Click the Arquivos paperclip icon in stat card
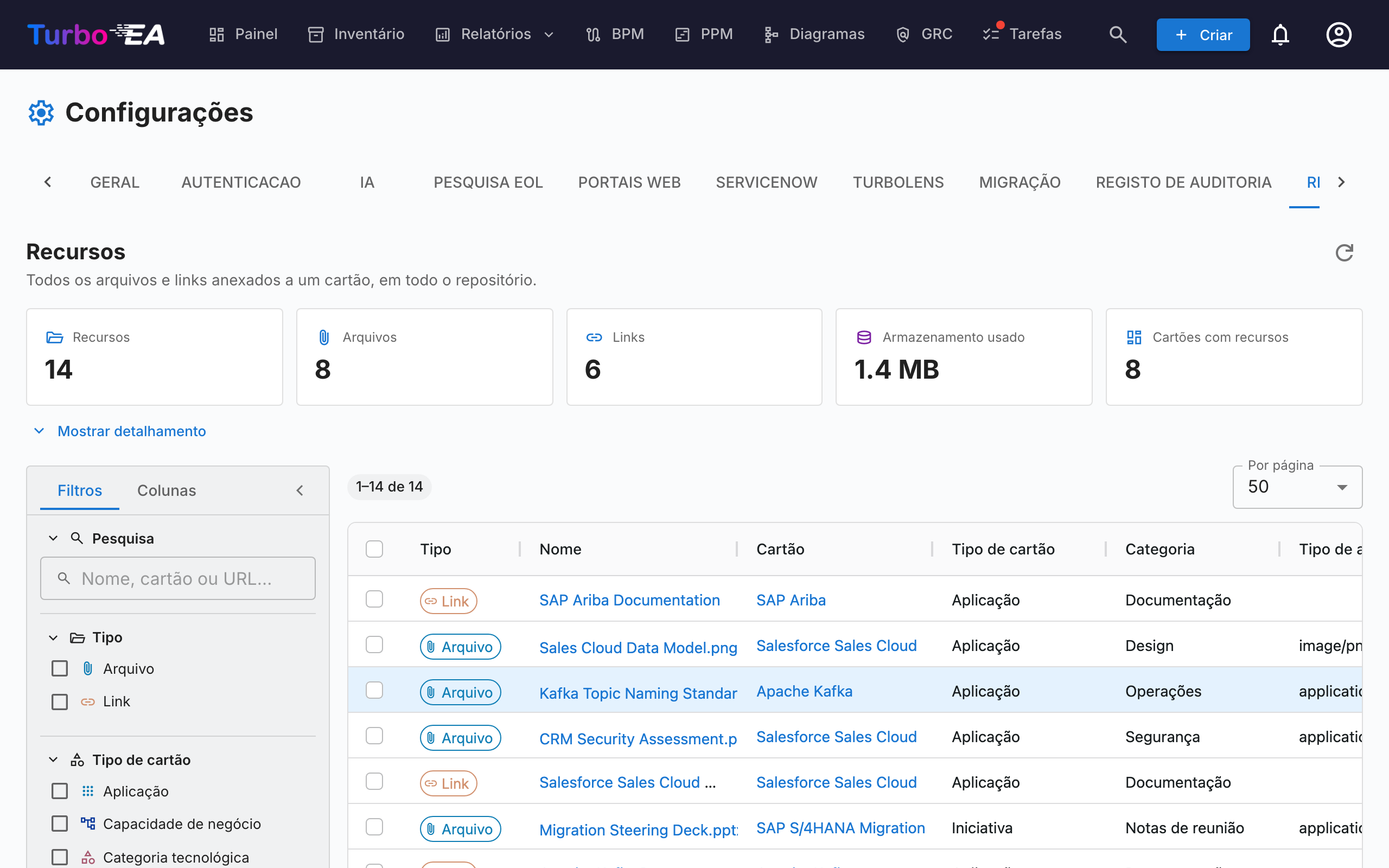Viewport: 1389px width, 868px height. (x=324, y=337)
